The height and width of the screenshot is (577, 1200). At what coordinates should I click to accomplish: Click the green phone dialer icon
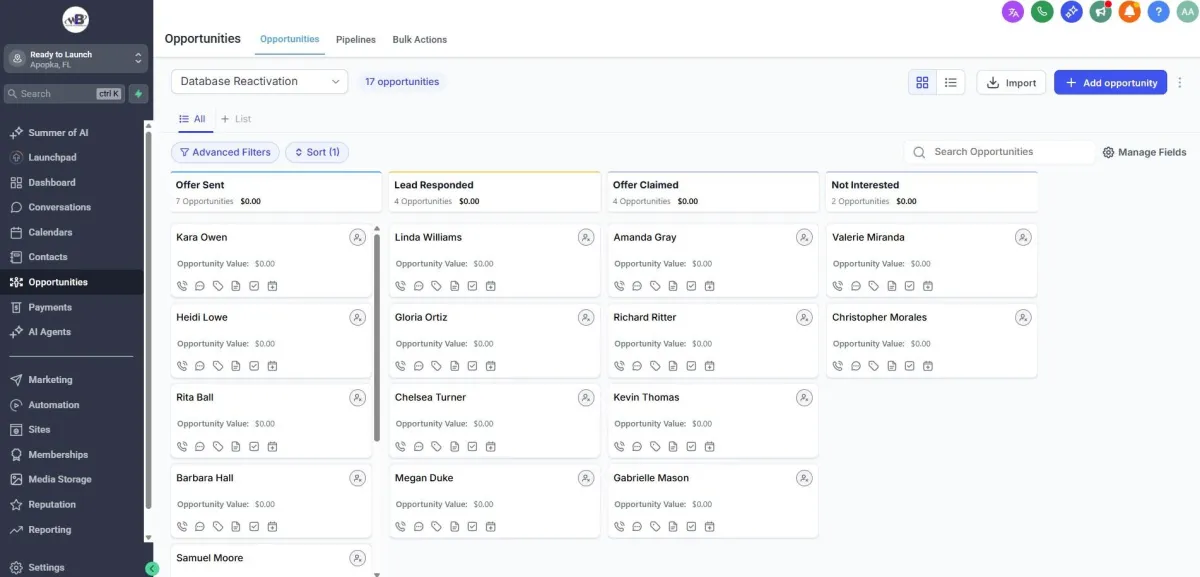coord(1042,12)
